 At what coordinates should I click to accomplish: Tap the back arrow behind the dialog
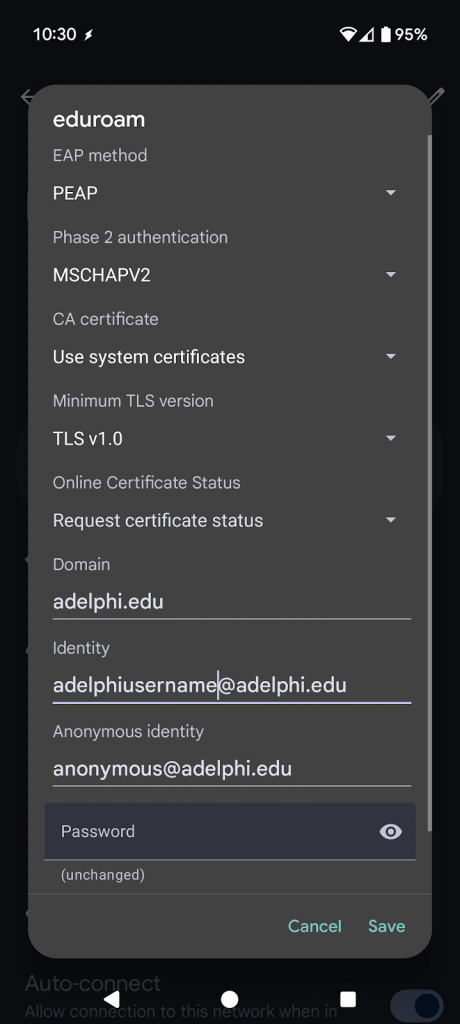(x=26, y=97)
